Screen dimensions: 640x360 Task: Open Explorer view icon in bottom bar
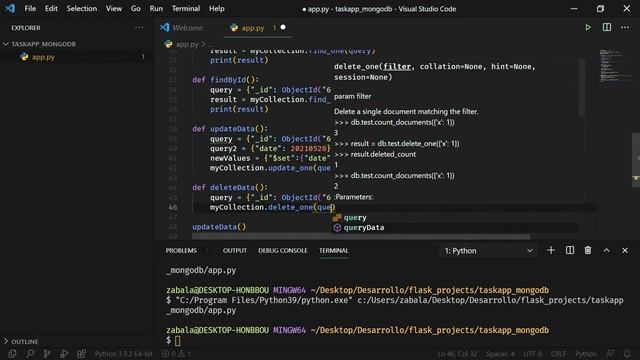click(12, 354)
